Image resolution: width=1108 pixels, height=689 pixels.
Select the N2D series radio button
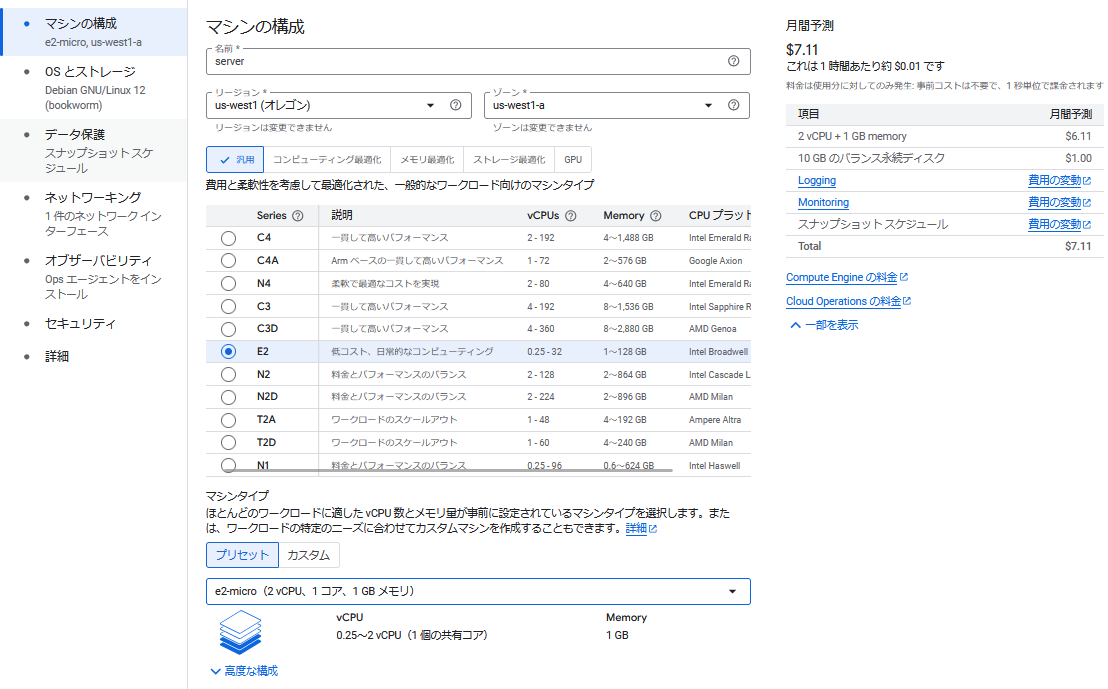pyautogui.click(x=228, y=397)
